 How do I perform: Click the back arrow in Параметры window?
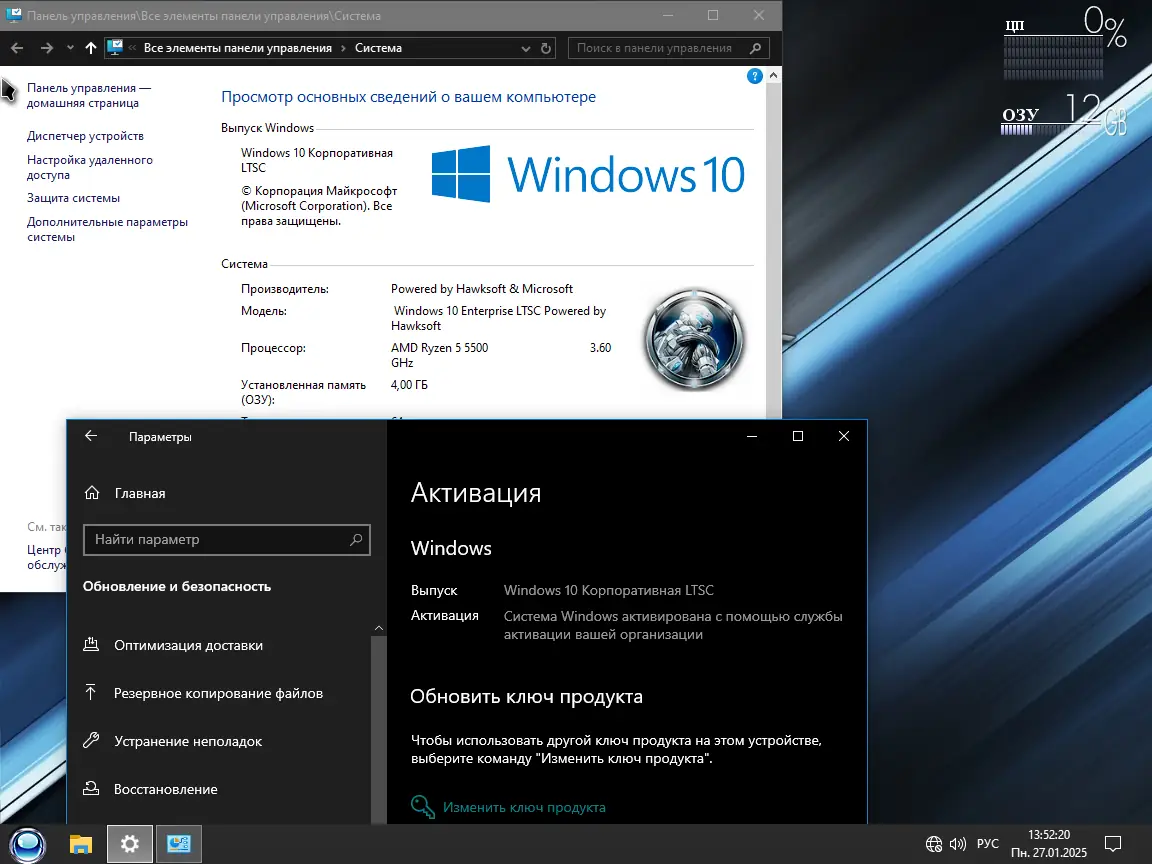(x=91, y=436)
